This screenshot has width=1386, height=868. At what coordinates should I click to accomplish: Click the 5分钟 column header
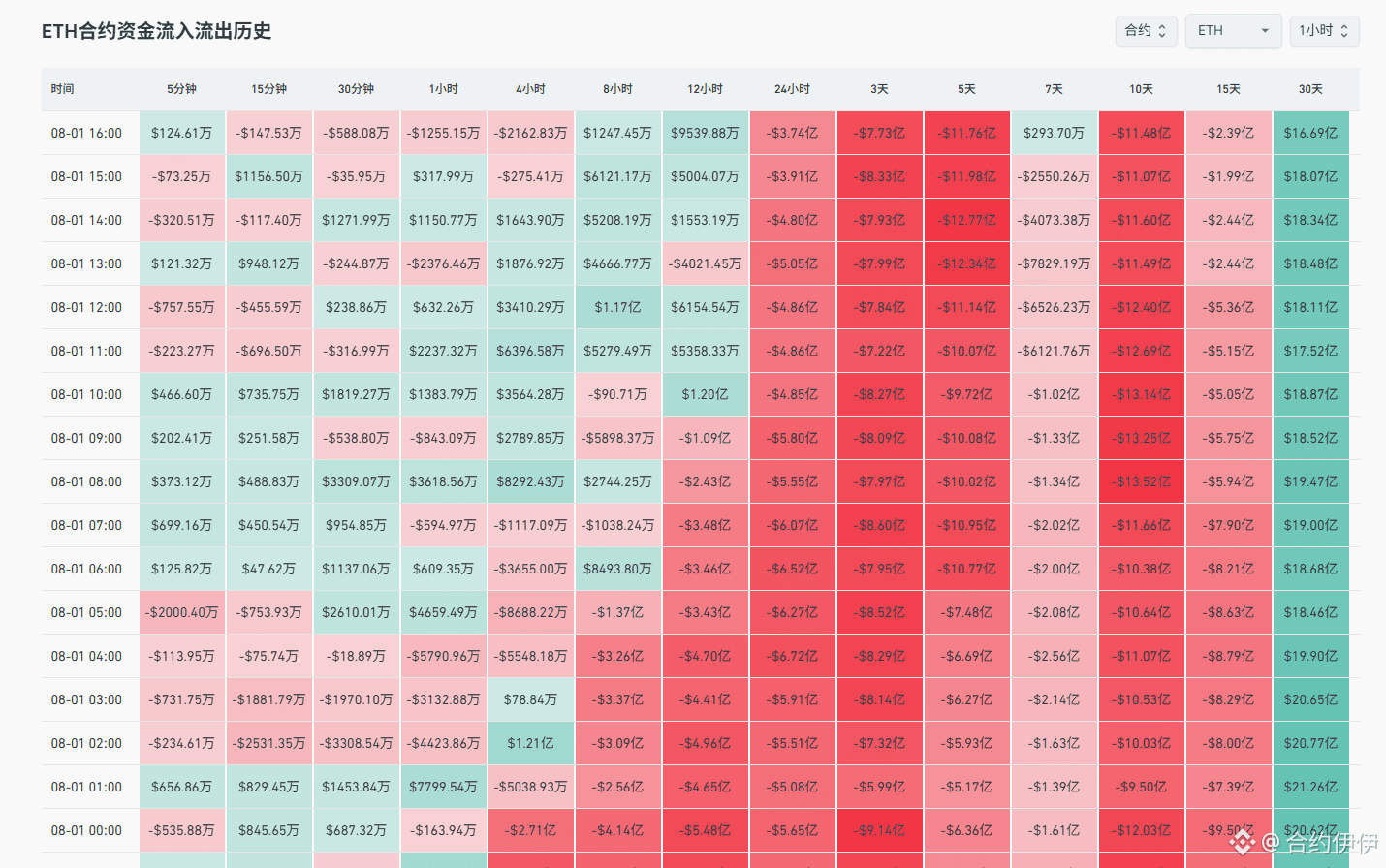point(181,89)
